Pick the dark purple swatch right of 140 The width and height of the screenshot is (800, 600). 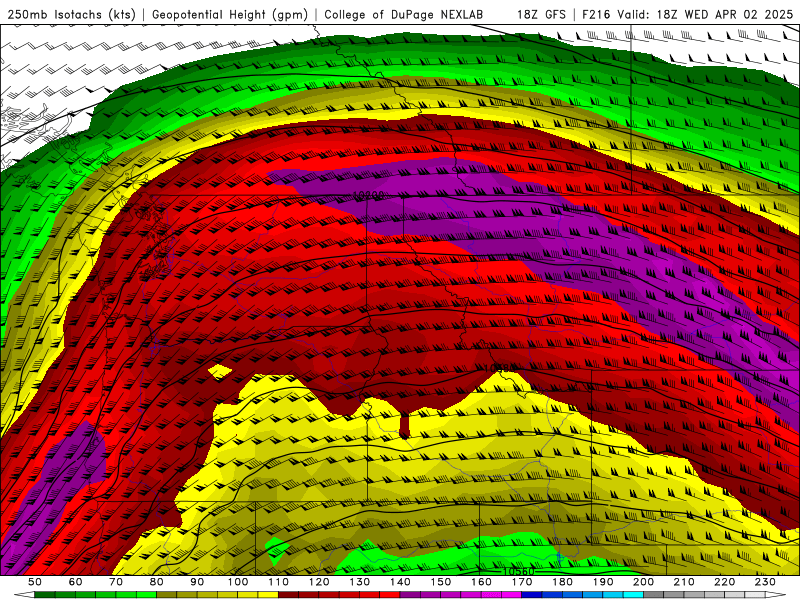(410, 595)
